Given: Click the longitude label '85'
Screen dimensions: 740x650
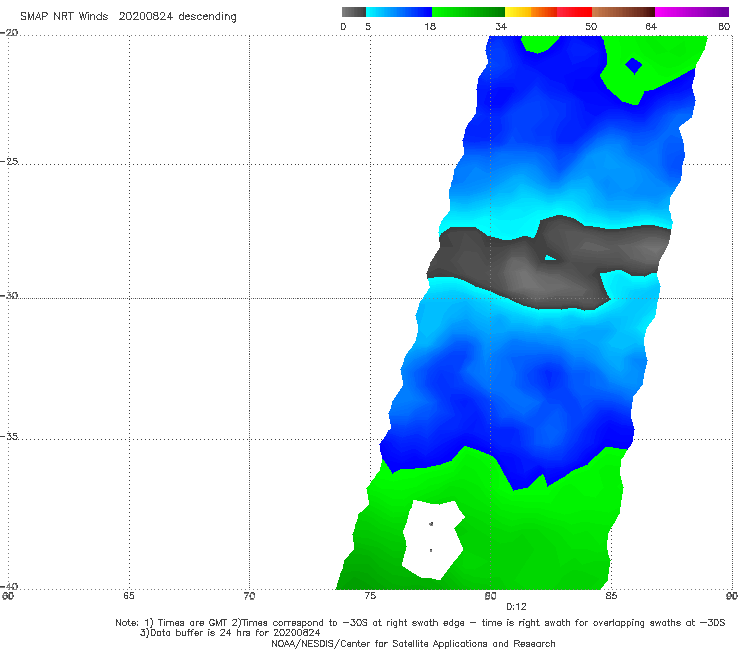Looking at the screenshot, I should pos(611,596).
